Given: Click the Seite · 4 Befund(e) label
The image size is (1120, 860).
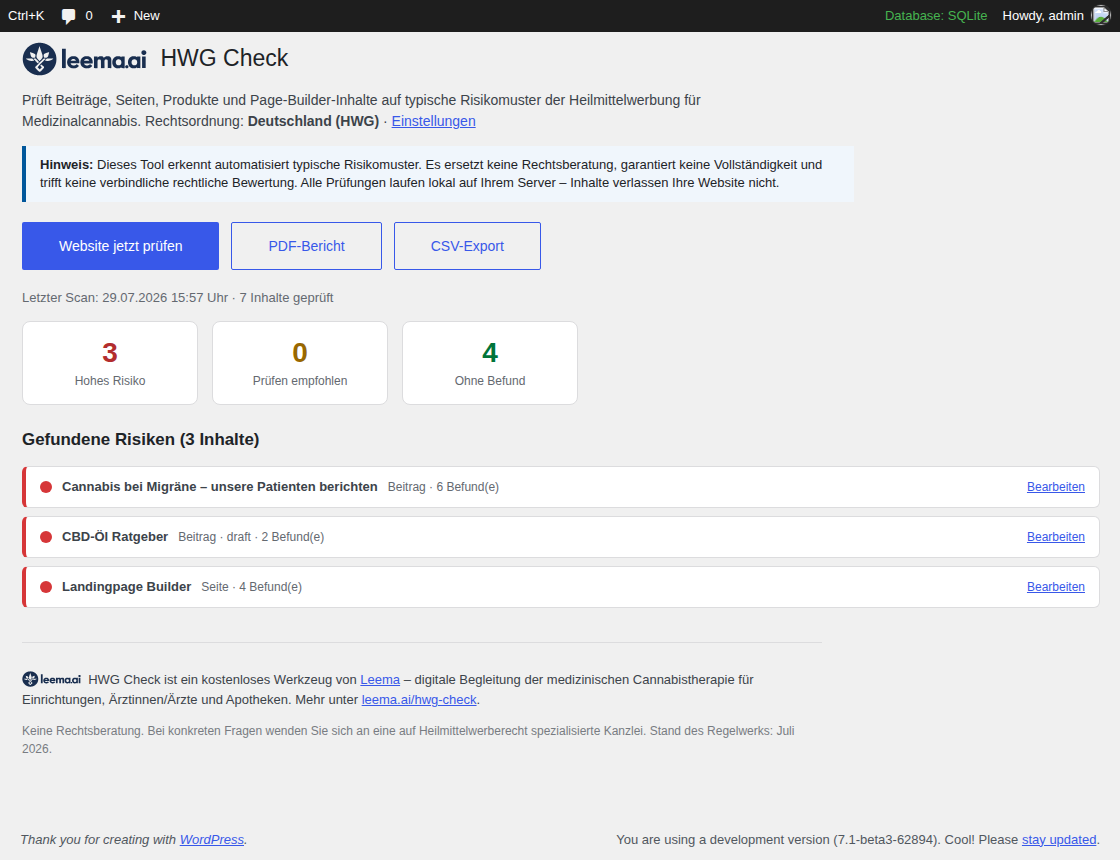Looking at the screenshot, I should click(251, 586).
